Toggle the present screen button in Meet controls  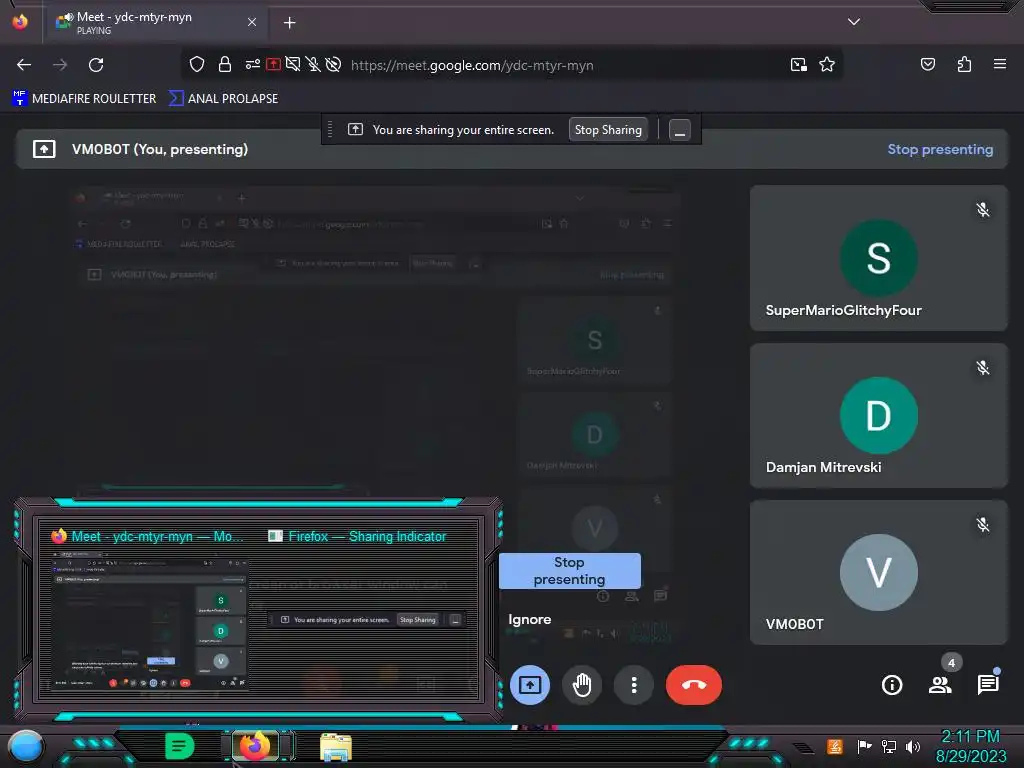click(x=530, y=685)
